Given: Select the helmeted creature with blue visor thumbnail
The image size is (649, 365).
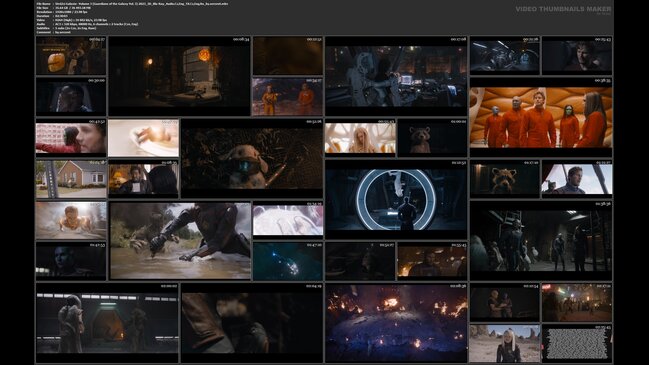Looking at the screenshot, I should (252, 158).
